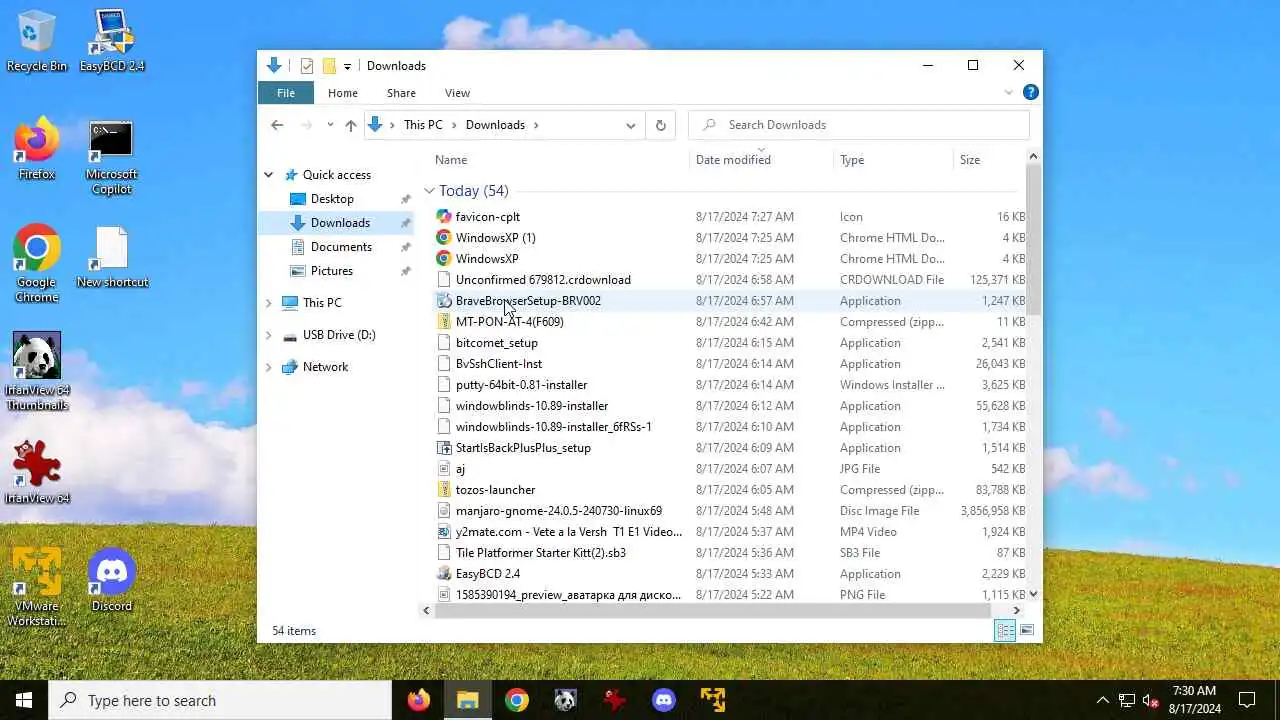
Task: Launch Google Chrome desktop shortcut
Action: (x=37, y=263)
